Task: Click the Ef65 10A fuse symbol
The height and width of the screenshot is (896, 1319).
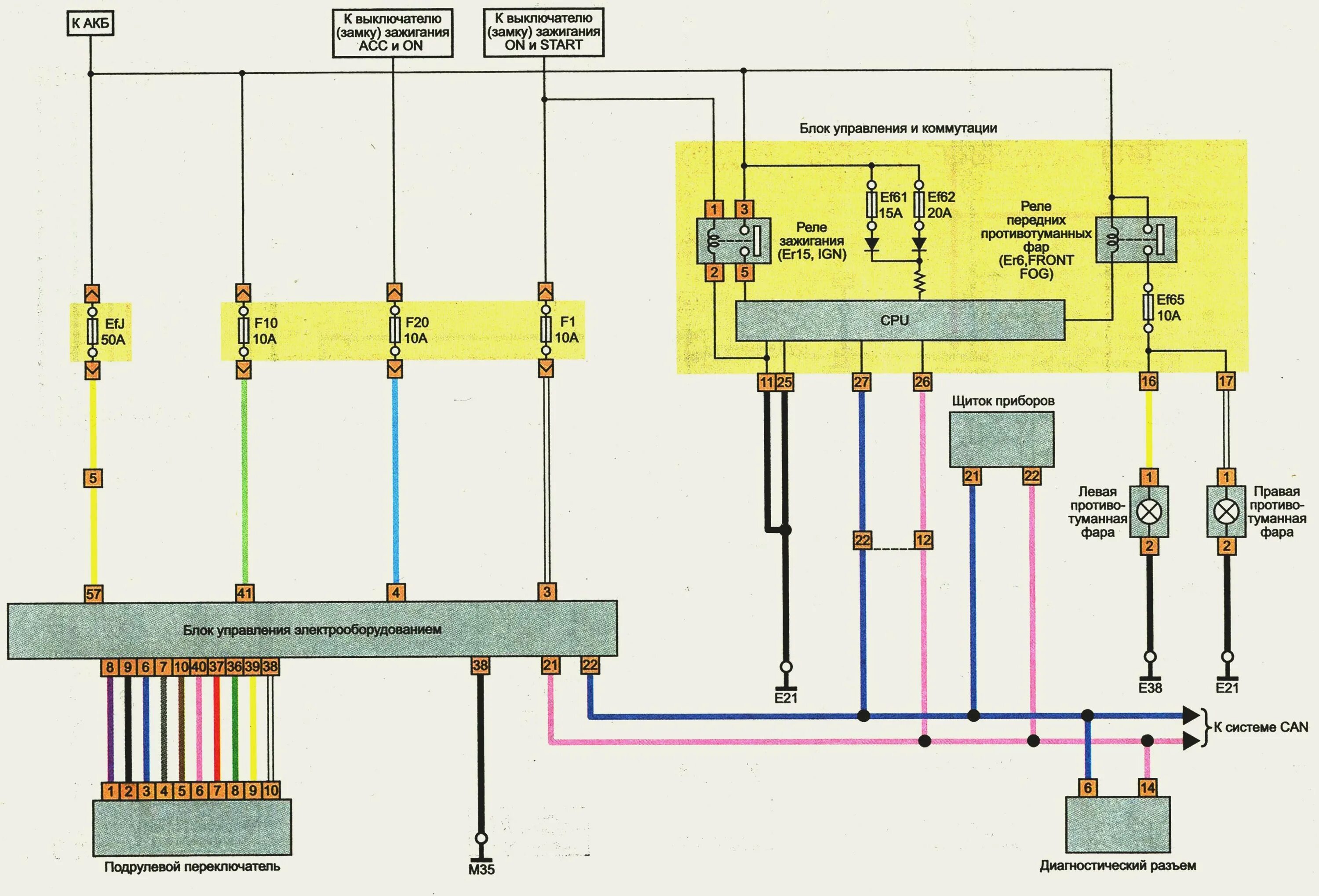Action: coord(1148,308)
